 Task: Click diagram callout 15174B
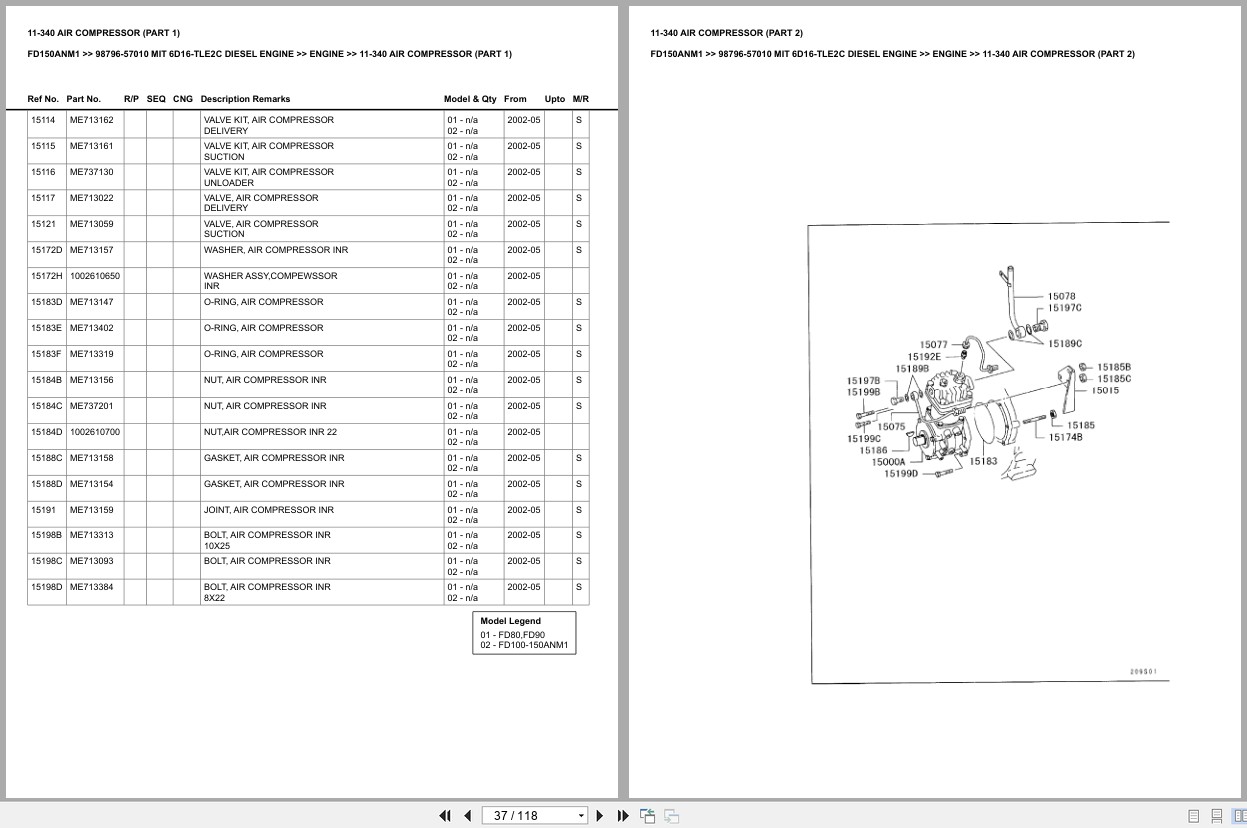(1065, 437)
